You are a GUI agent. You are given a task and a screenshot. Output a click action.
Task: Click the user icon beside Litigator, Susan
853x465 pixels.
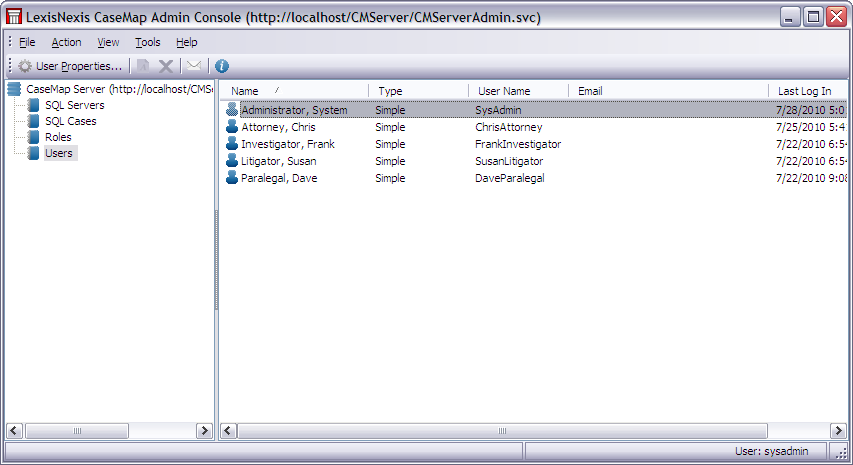(232, 160)
